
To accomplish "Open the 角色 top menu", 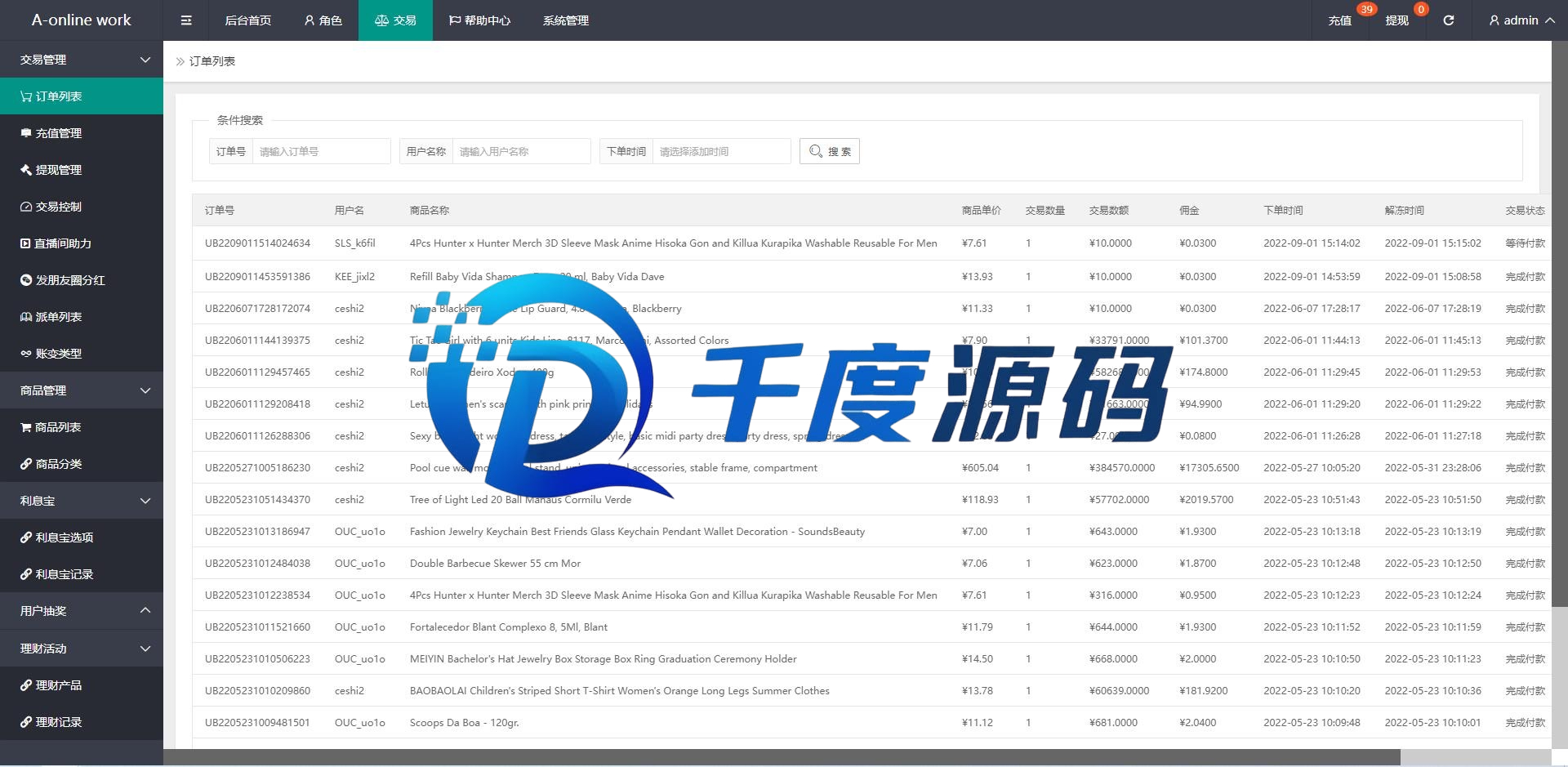I will [323, 20].
